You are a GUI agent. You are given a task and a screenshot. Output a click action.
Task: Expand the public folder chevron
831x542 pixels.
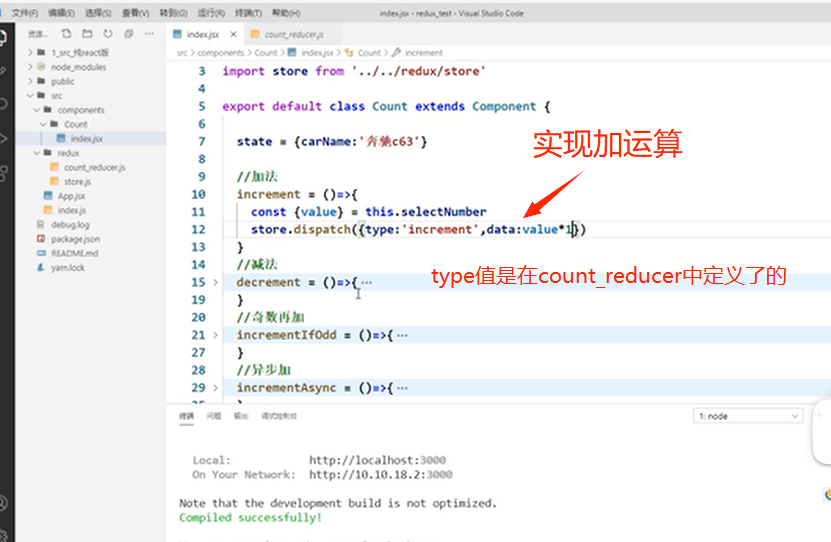[30, 81]
